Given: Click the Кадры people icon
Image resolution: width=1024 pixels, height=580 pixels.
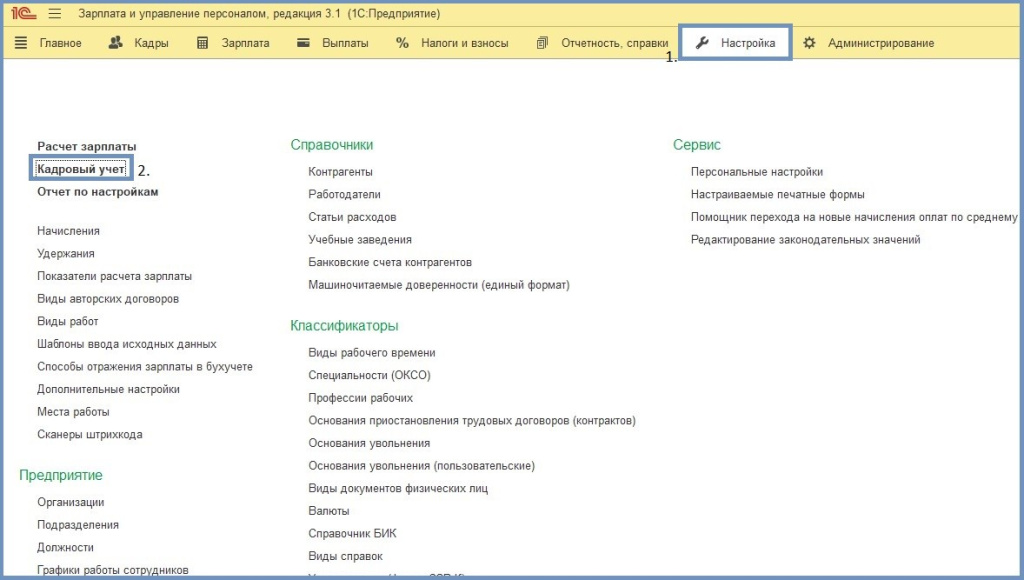Looking at the screenshot, I should click(x=115, y=43).
